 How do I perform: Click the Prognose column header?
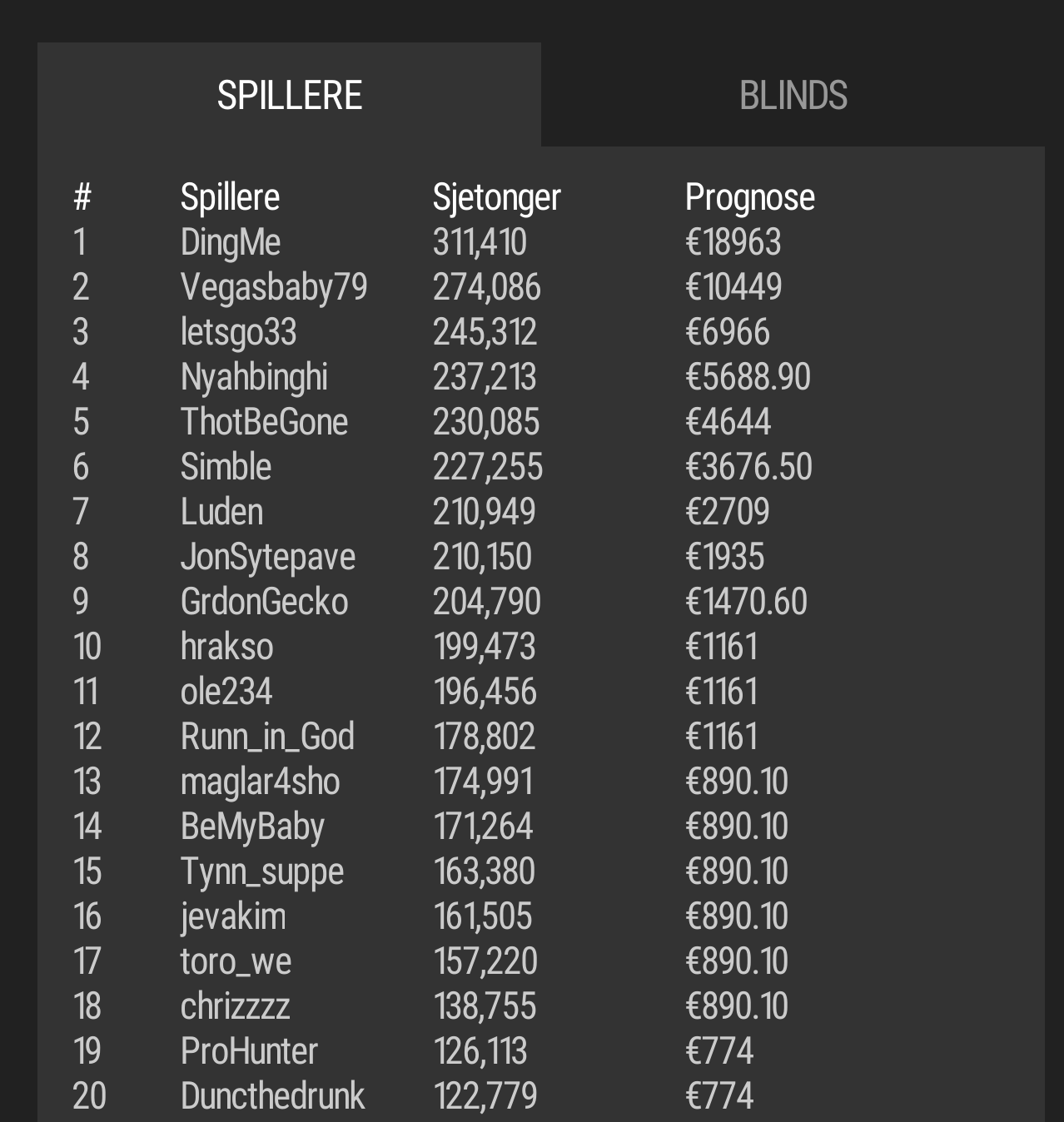pos(750,197)
